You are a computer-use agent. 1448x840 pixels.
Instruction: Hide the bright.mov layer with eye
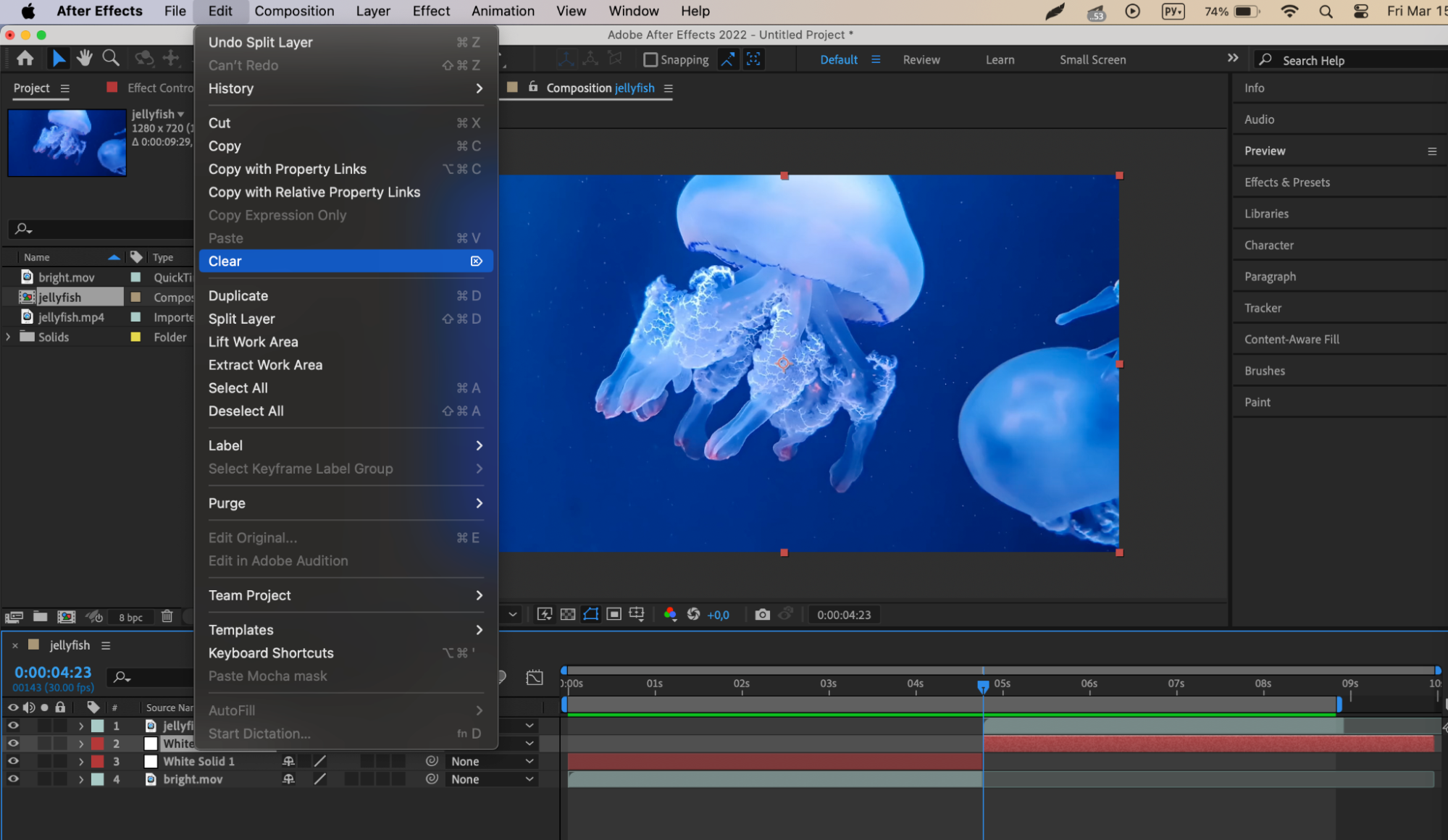13,779
